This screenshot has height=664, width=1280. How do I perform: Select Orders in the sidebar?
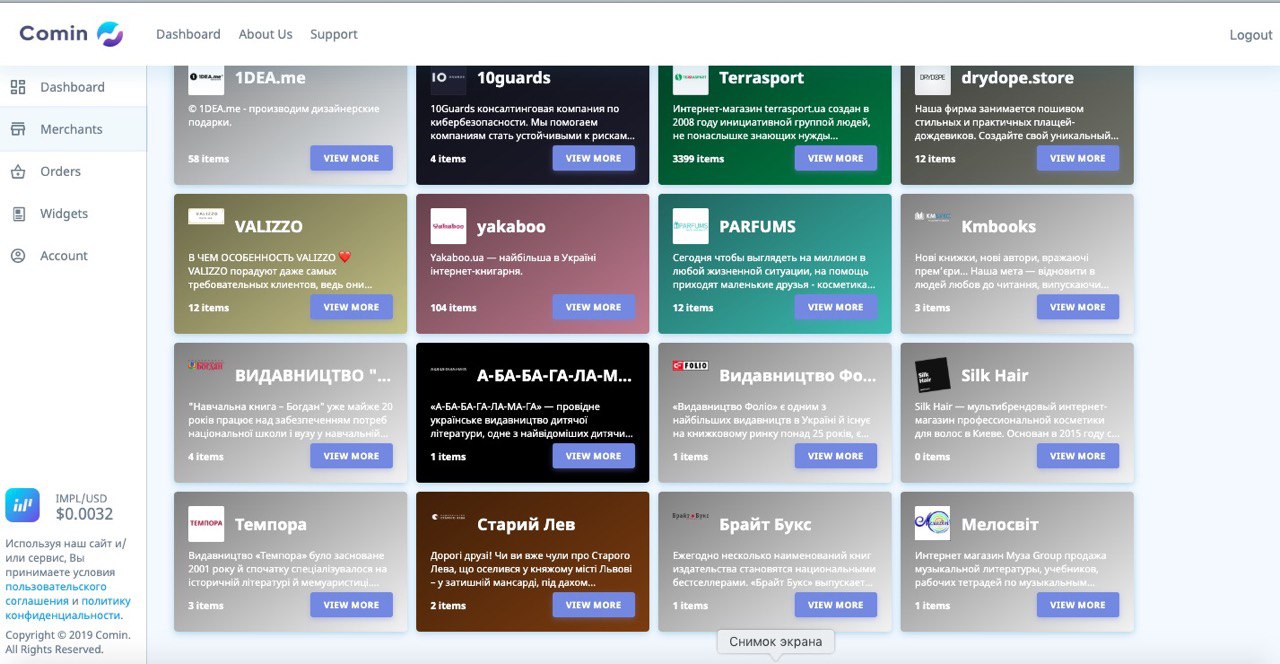point(73,171)
